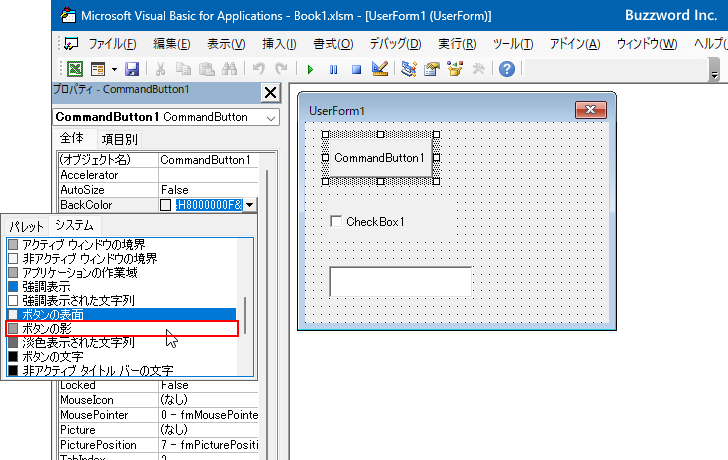The width and height of the screenshot is (728, 460).
Task: Choose 強調表示された文字列 color
Action: coord(122,300)
